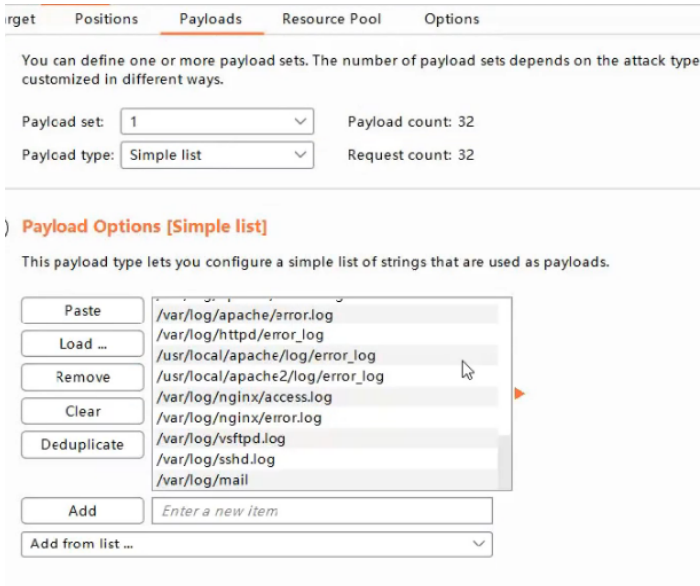700x586 pixels.
Task: Click the Deduplicate button
Action: [82, 445]
